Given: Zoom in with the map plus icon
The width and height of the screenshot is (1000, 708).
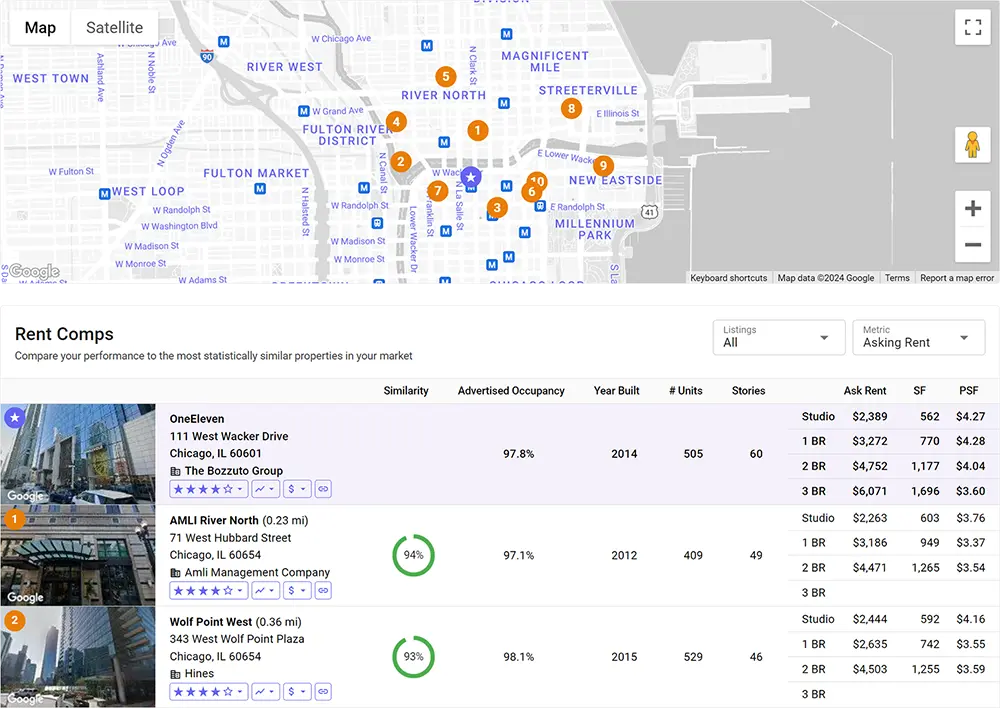Looking at the screenshot, I should [x=972, y=208].
